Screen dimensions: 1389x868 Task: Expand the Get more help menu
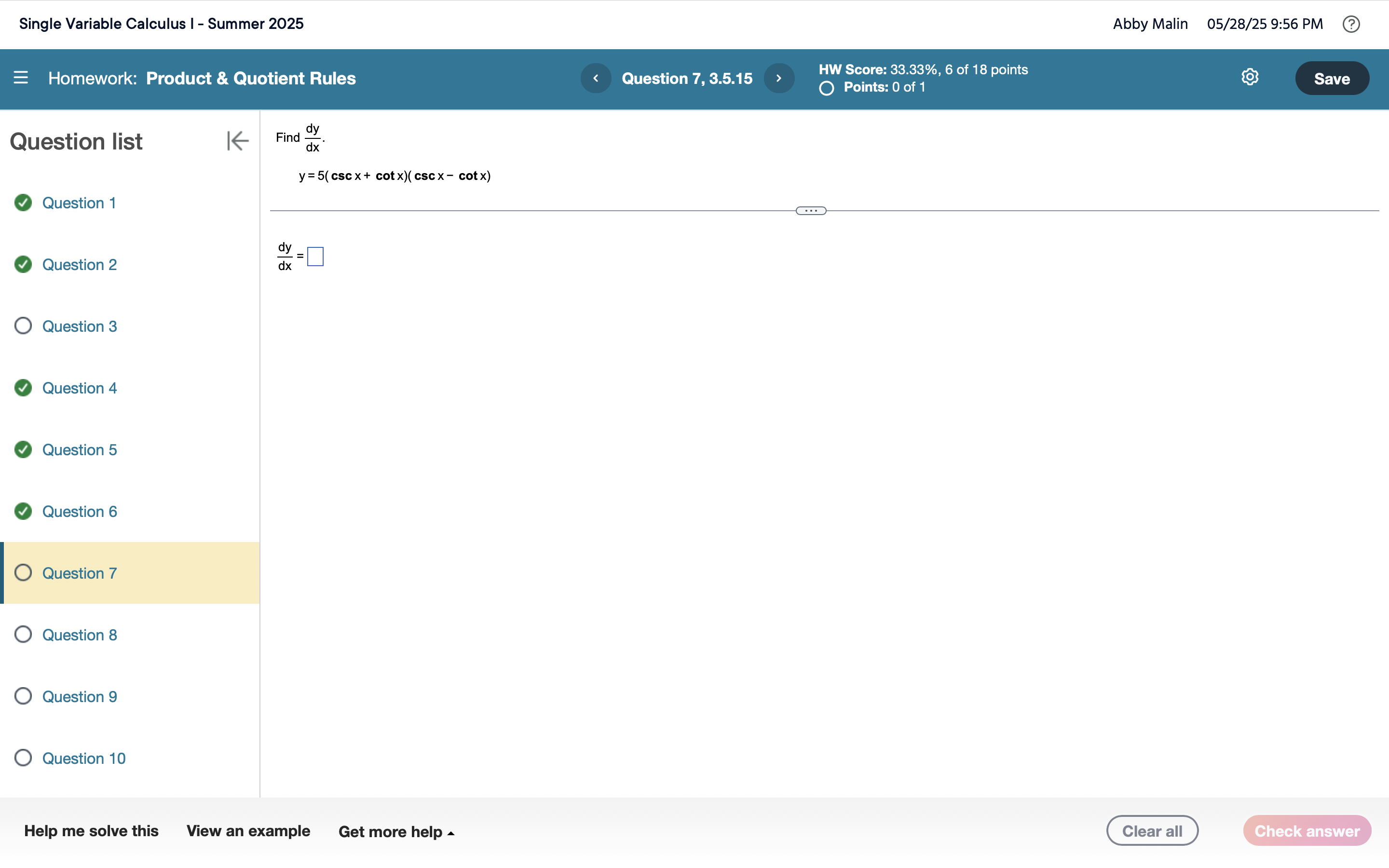click(x=396, y=831)
